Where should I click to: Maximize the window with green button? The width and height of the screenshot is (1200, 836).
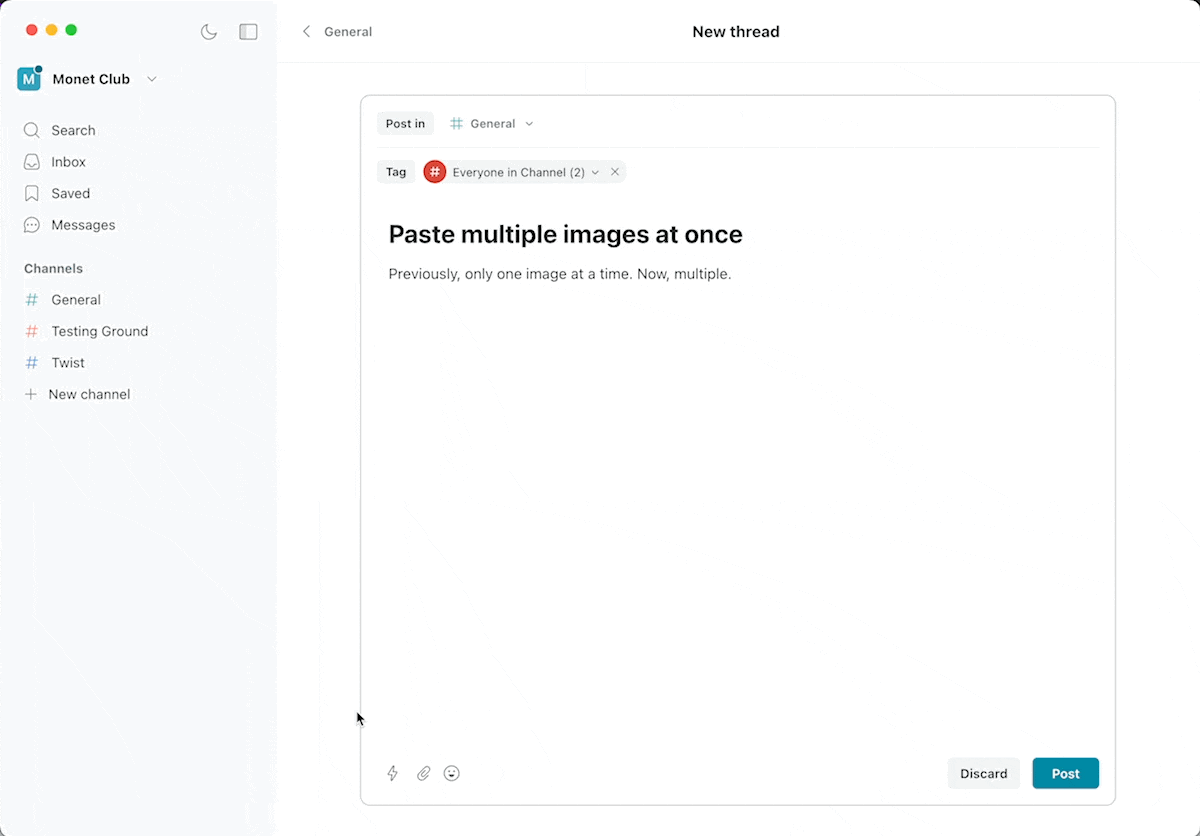71,30
